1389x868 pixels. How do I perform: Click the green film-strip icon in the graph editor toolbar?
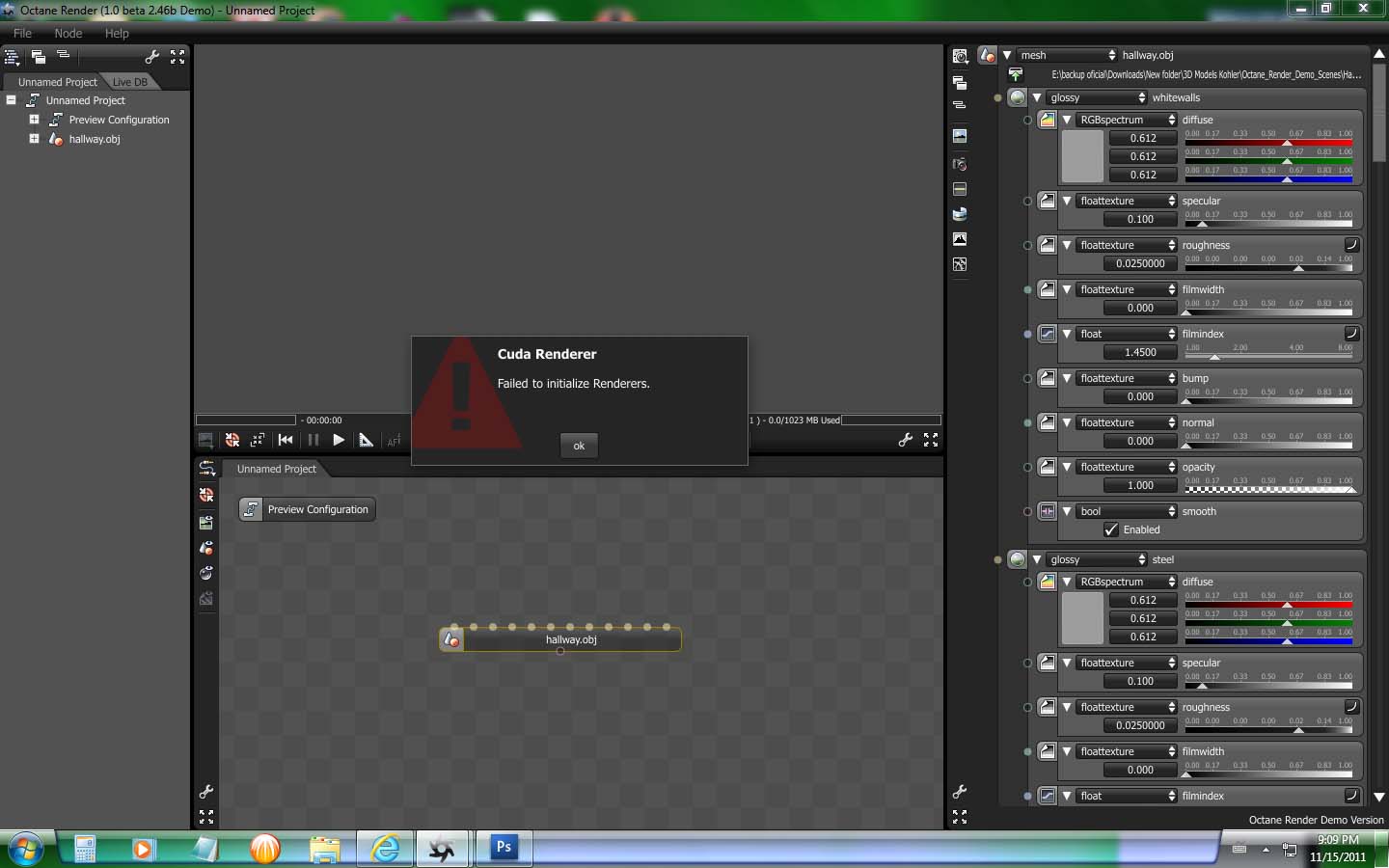206,522
